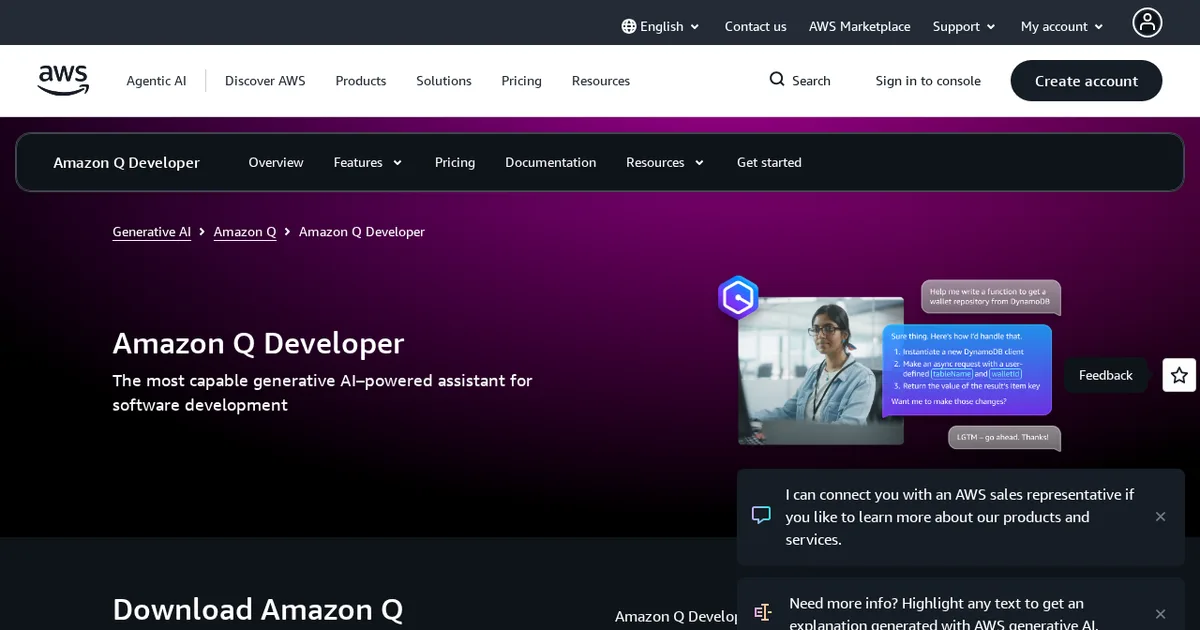Click the AWS logo
1200x630 pixels.
click(63, 80)
